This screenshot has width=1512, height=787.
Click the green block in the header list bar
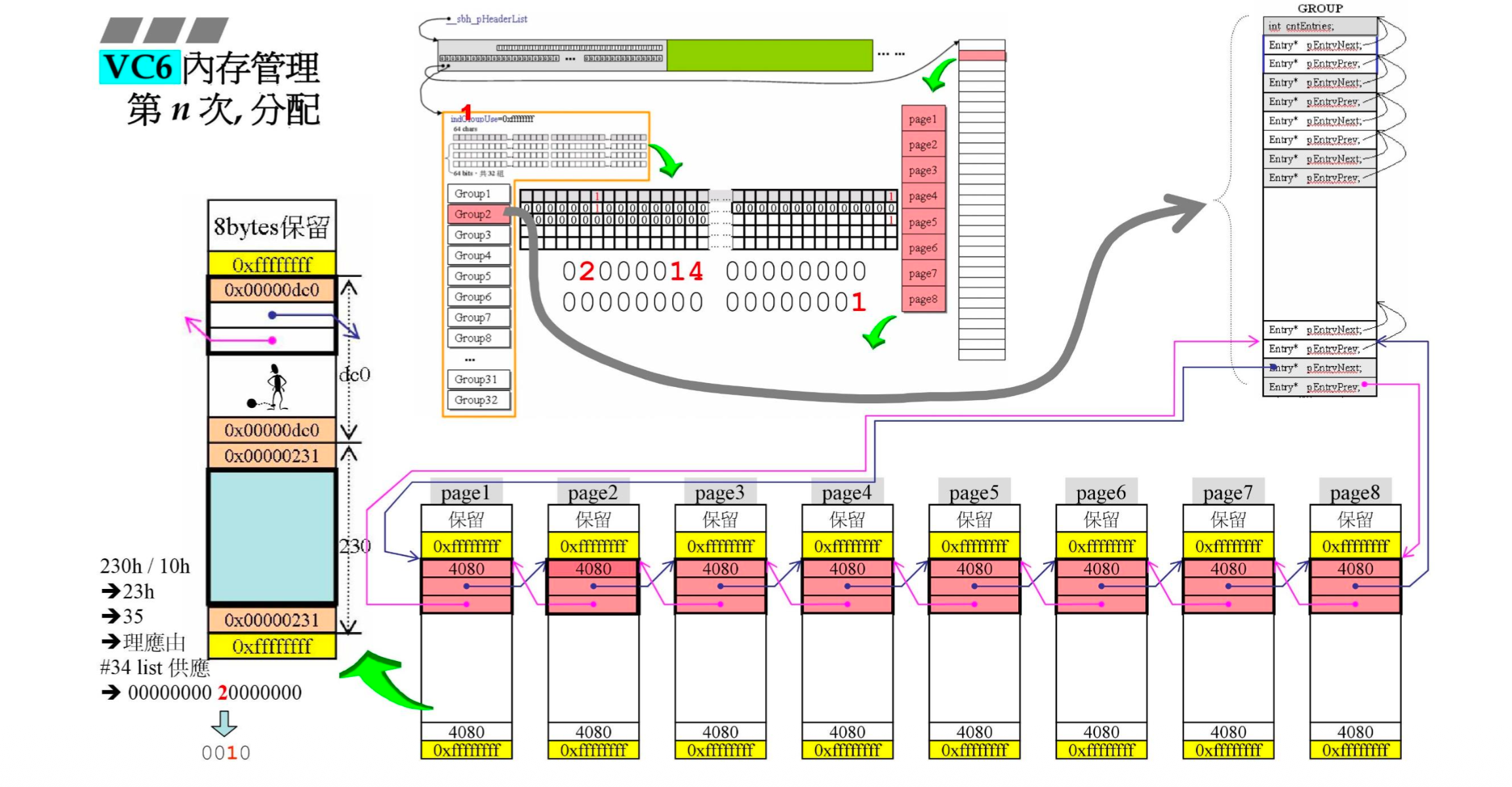click(770, 55)
